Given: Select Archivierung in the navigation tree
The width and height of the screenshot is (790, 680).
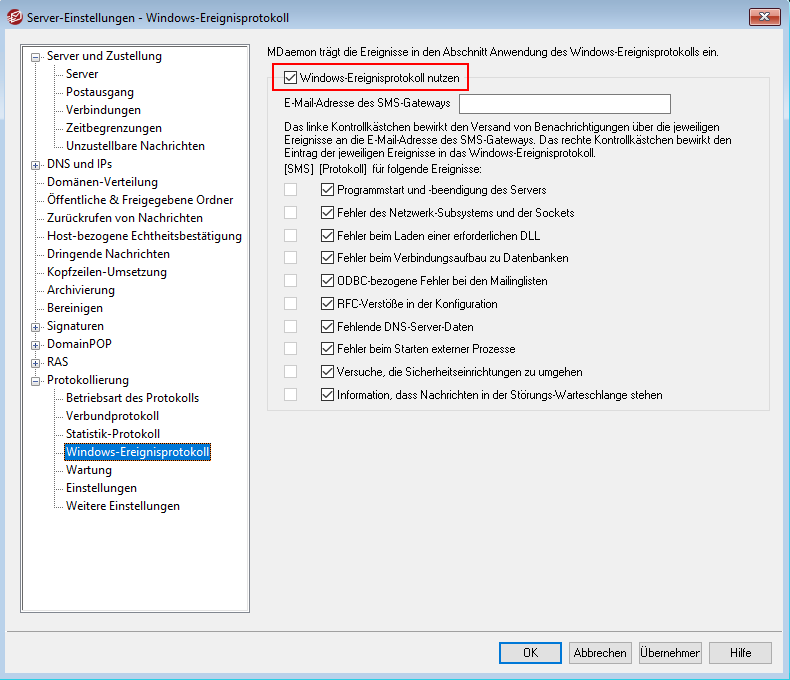Looking at the screenshot, I should coord(81,290).
